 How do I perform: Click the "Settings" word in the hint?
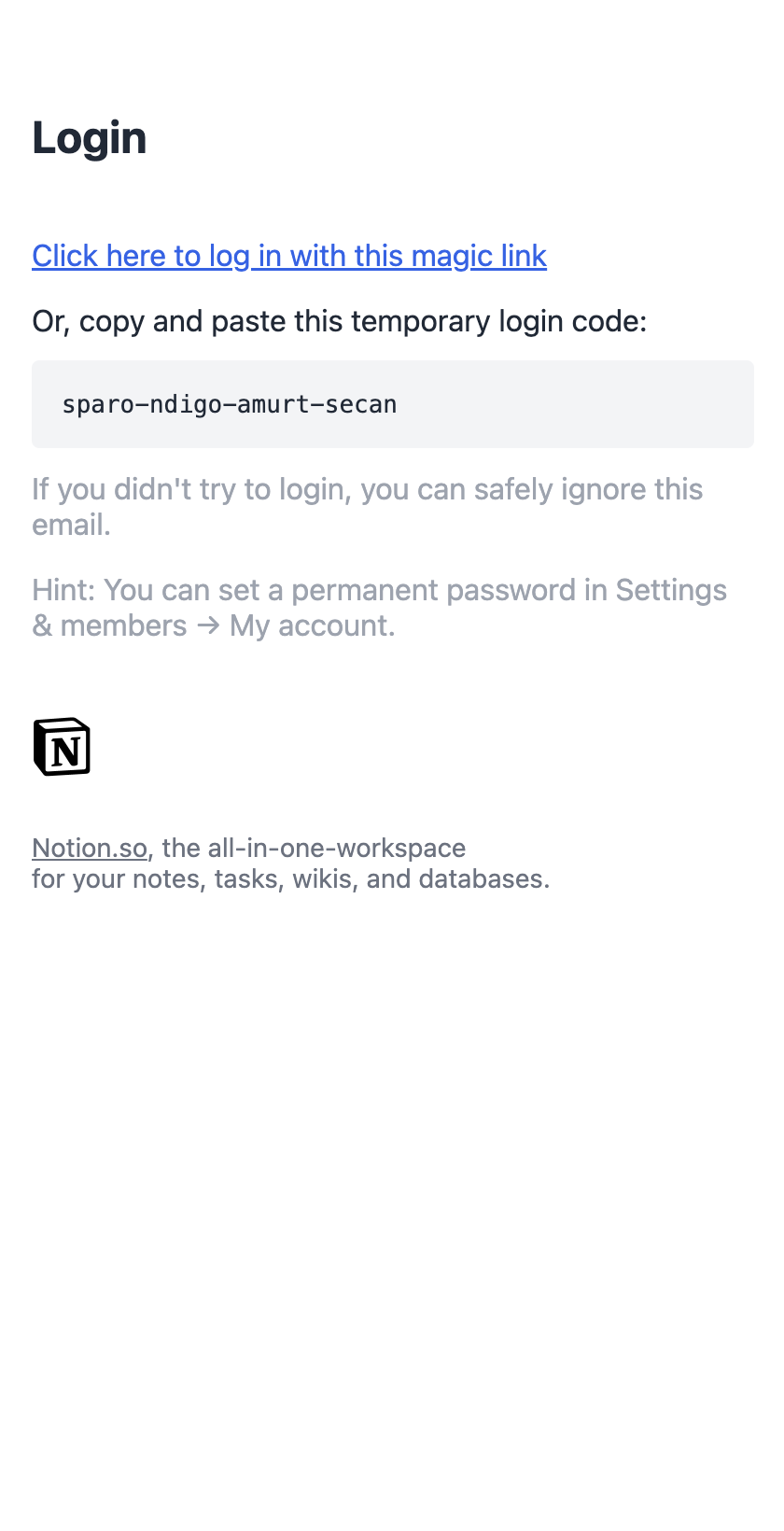(x=671, y=590)
